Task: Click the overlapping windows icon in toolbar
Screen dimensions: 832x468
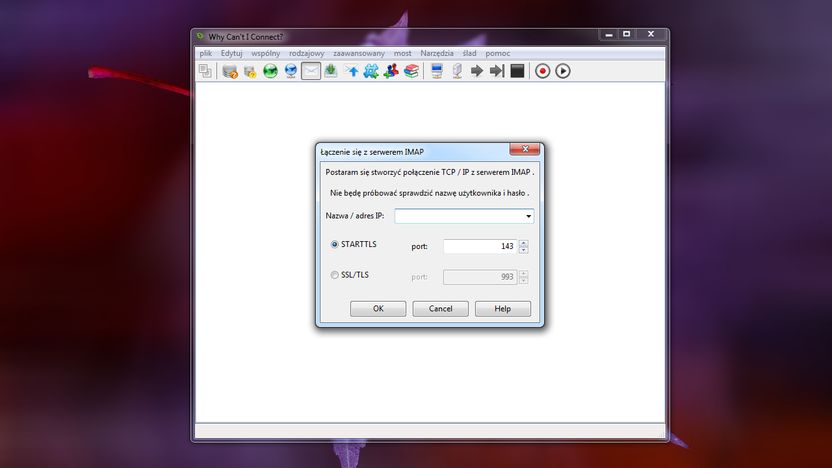Action: [205, 71]
